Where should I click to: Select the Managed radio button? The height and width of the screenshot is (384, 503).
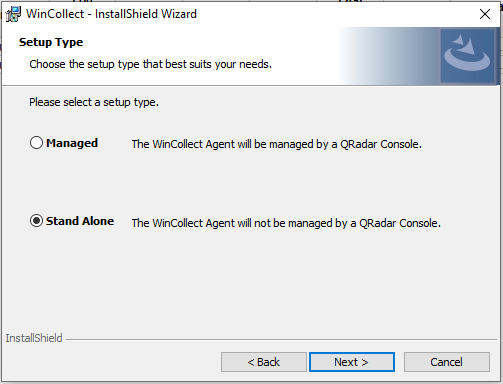point(36,143)
